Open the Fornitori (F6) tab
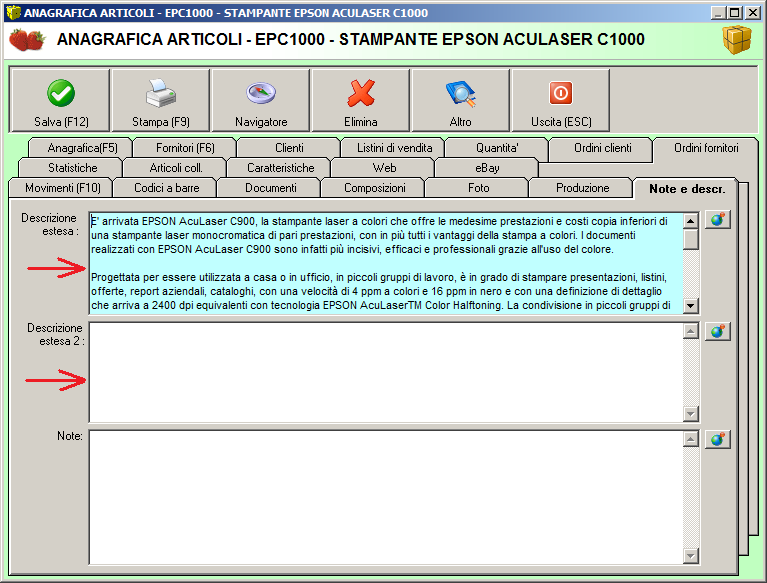Image resolution: width=767 pixels, height=583 pixels. pyautogui.click(x=185, y=148)
